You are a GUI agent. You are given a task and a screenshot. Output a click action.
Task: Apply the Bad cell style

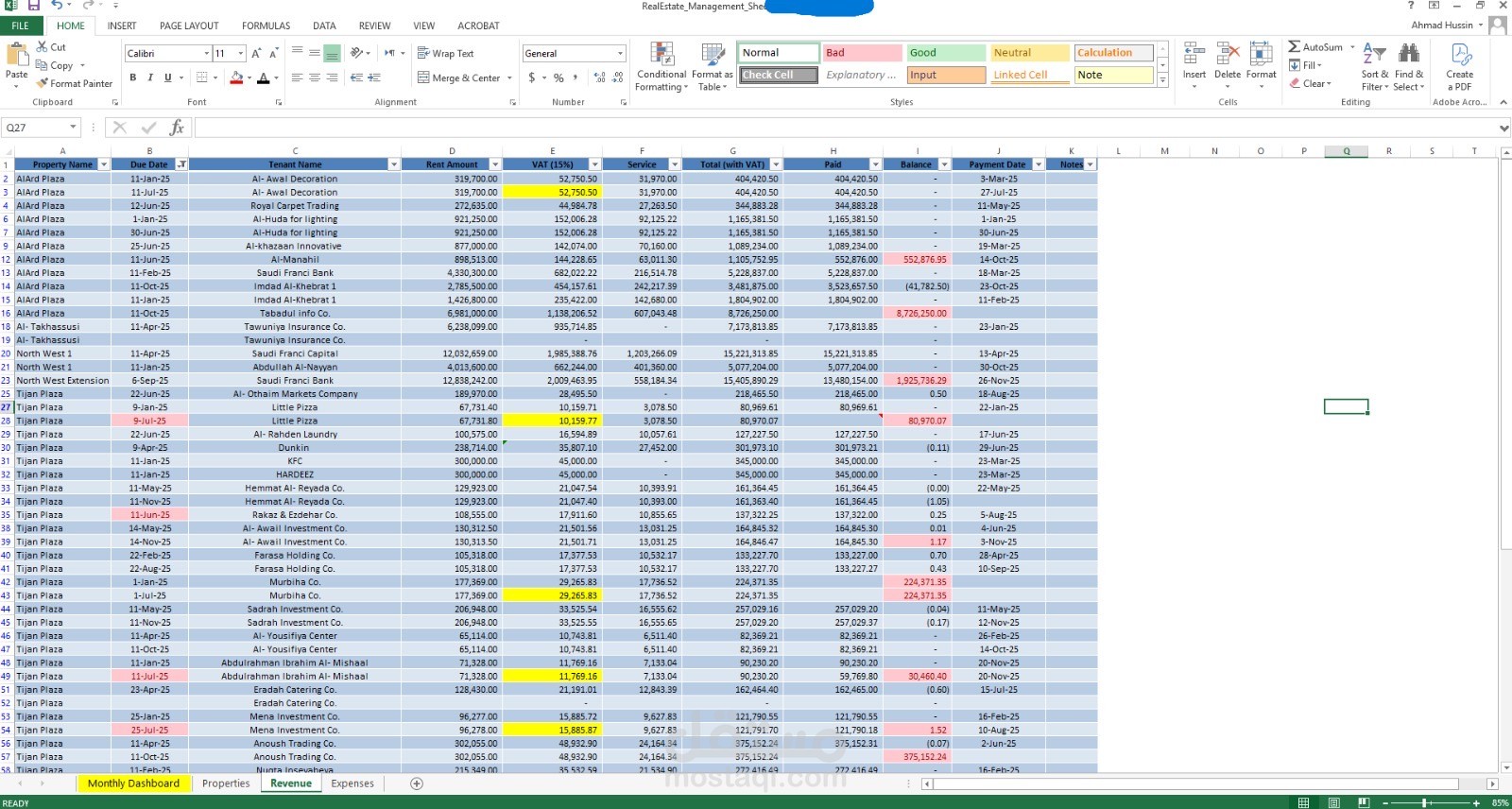(x=863, y=53)
